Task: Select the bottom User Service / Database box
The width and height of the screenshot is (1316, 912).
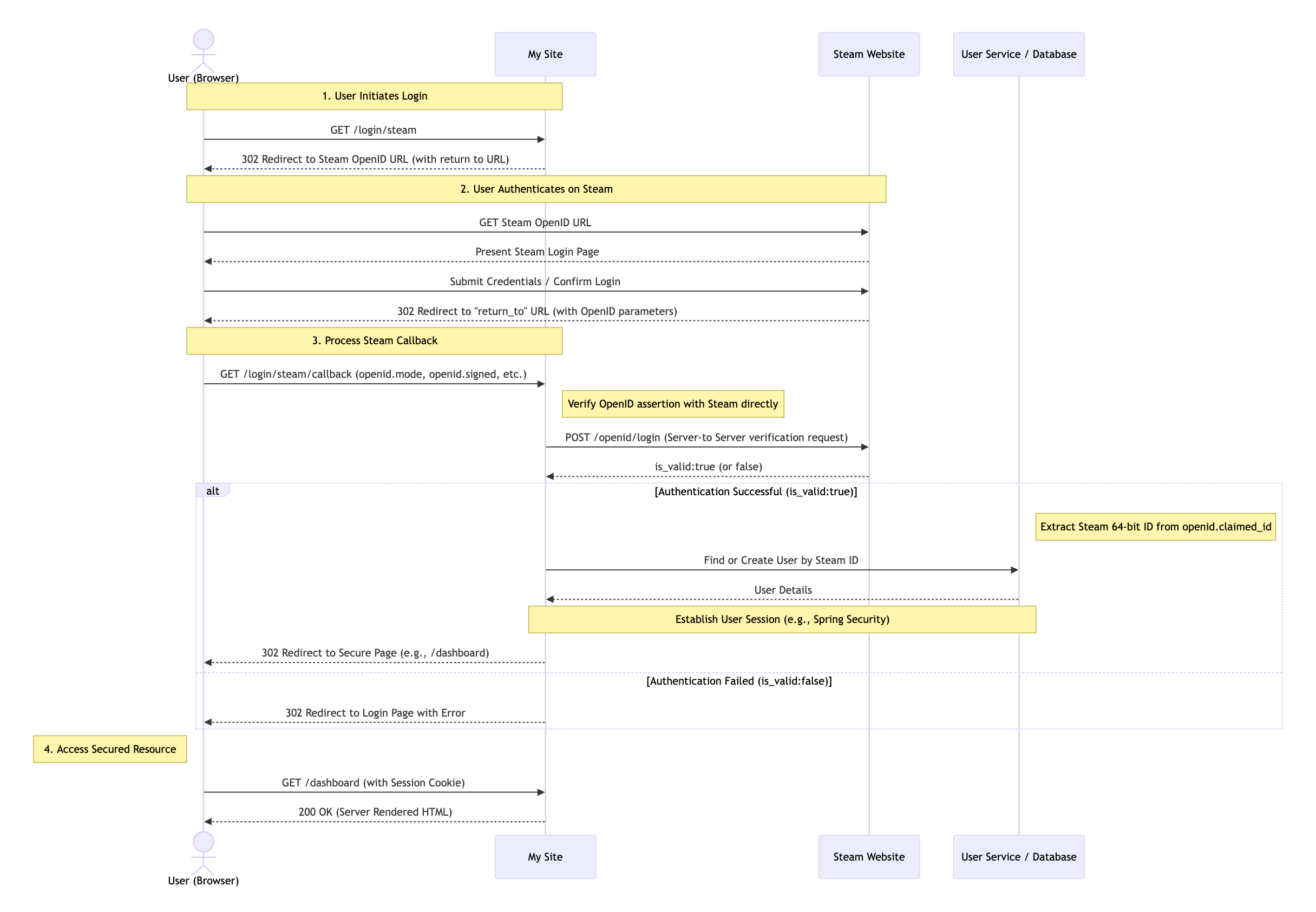Action: pos(1018,857)
